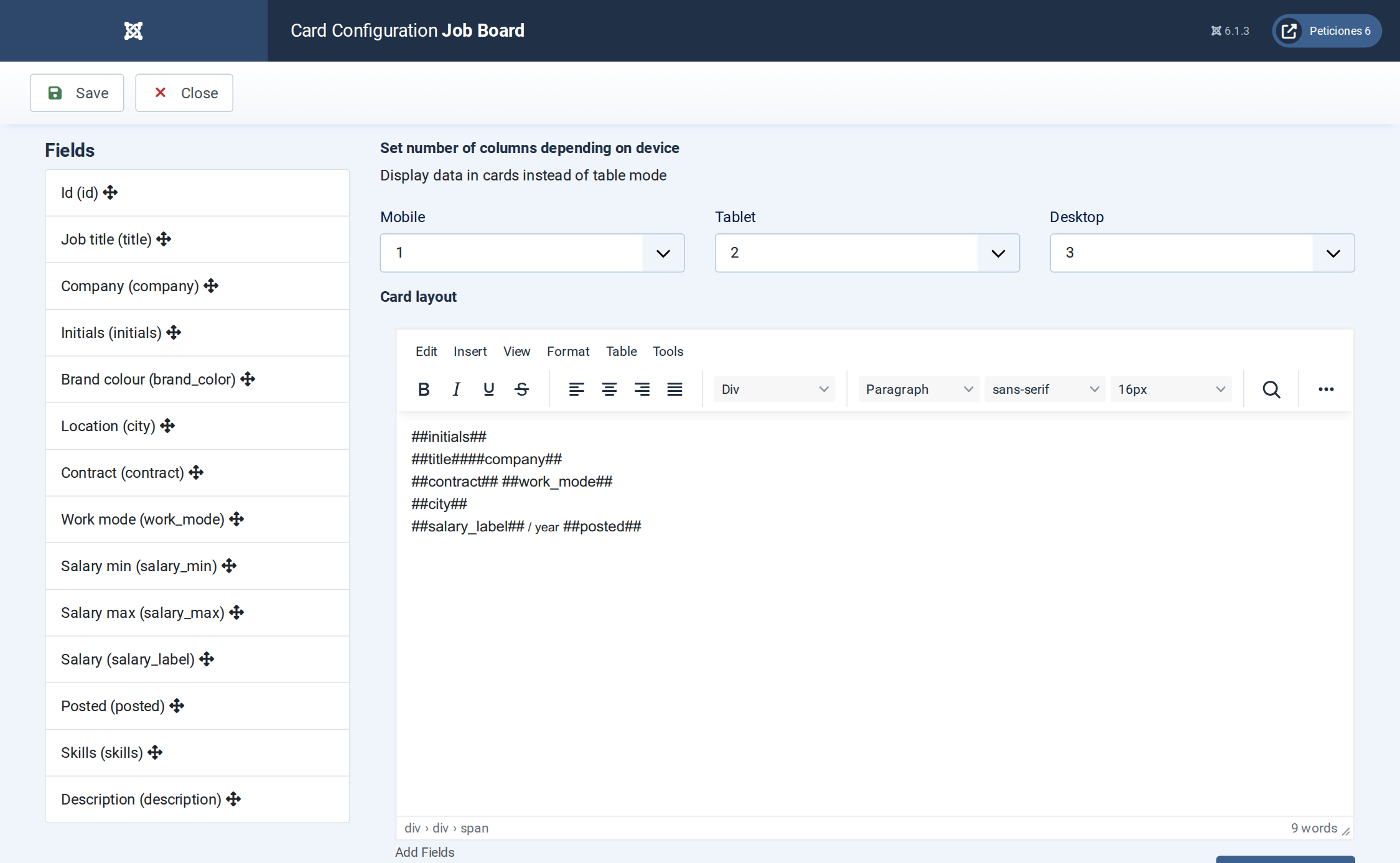
Task: Open the Tablet columns dropdown
Action: 867,253
